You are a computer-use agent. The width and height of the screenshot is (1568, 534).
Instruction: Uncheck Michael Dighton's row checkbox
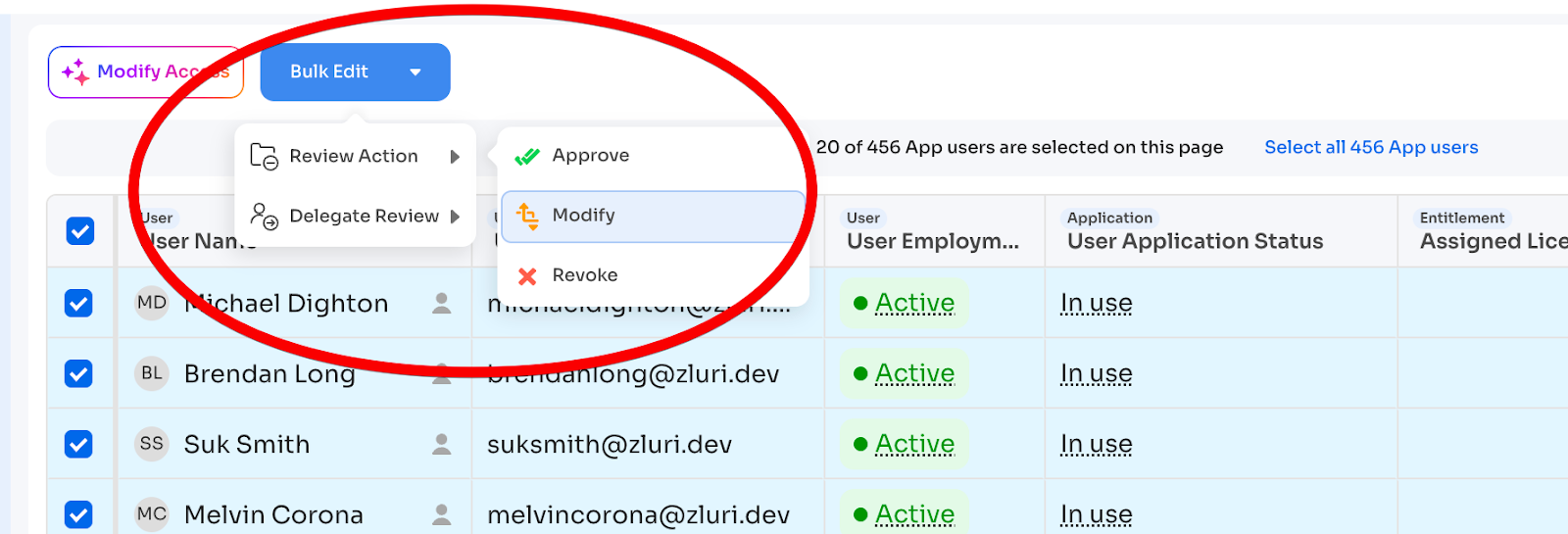[78, 304]
